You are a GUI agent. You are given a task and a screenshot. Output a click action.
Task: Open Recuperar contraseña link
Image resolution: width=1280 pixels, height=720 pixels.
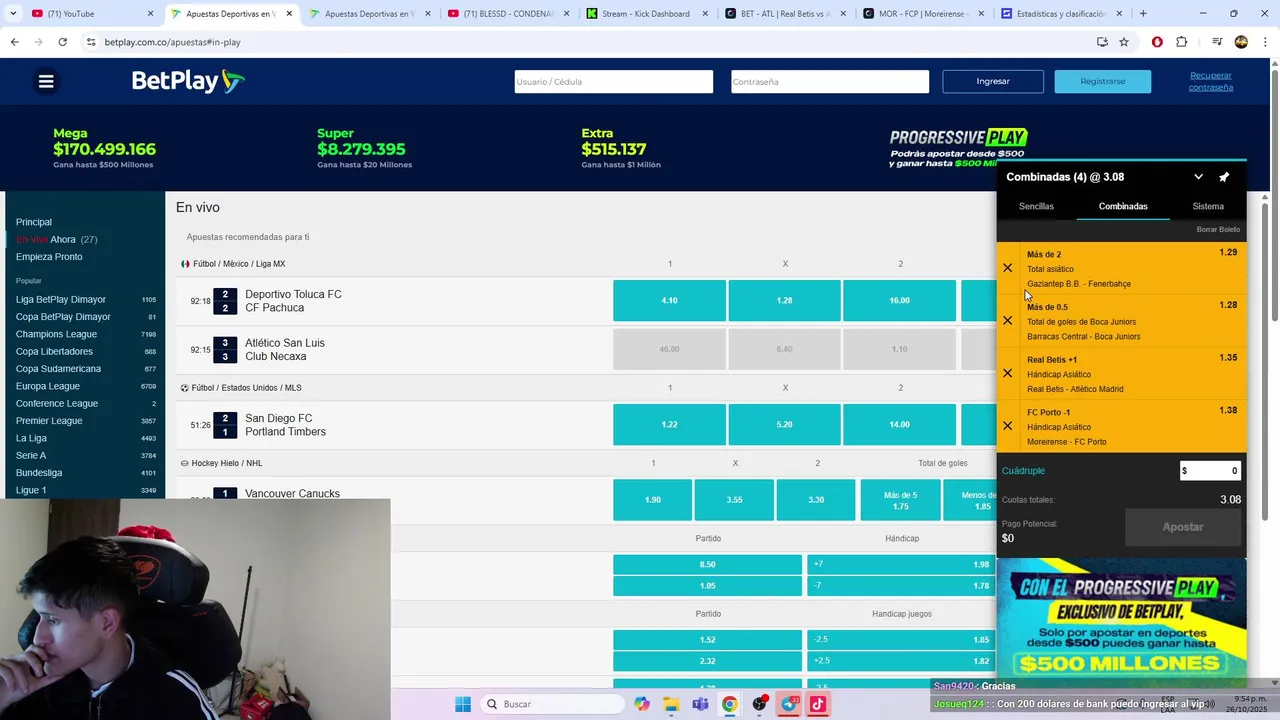pyautogui.click(x=1211, y=81)
